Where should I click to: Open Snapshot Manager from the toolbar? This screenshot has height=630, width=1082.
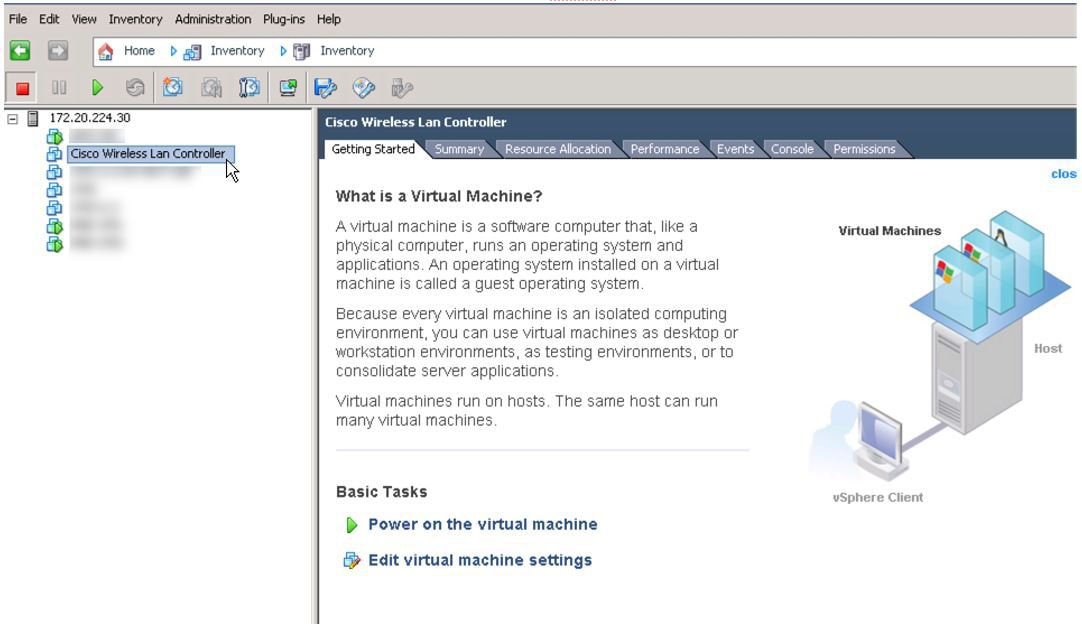tap(249, 88)
